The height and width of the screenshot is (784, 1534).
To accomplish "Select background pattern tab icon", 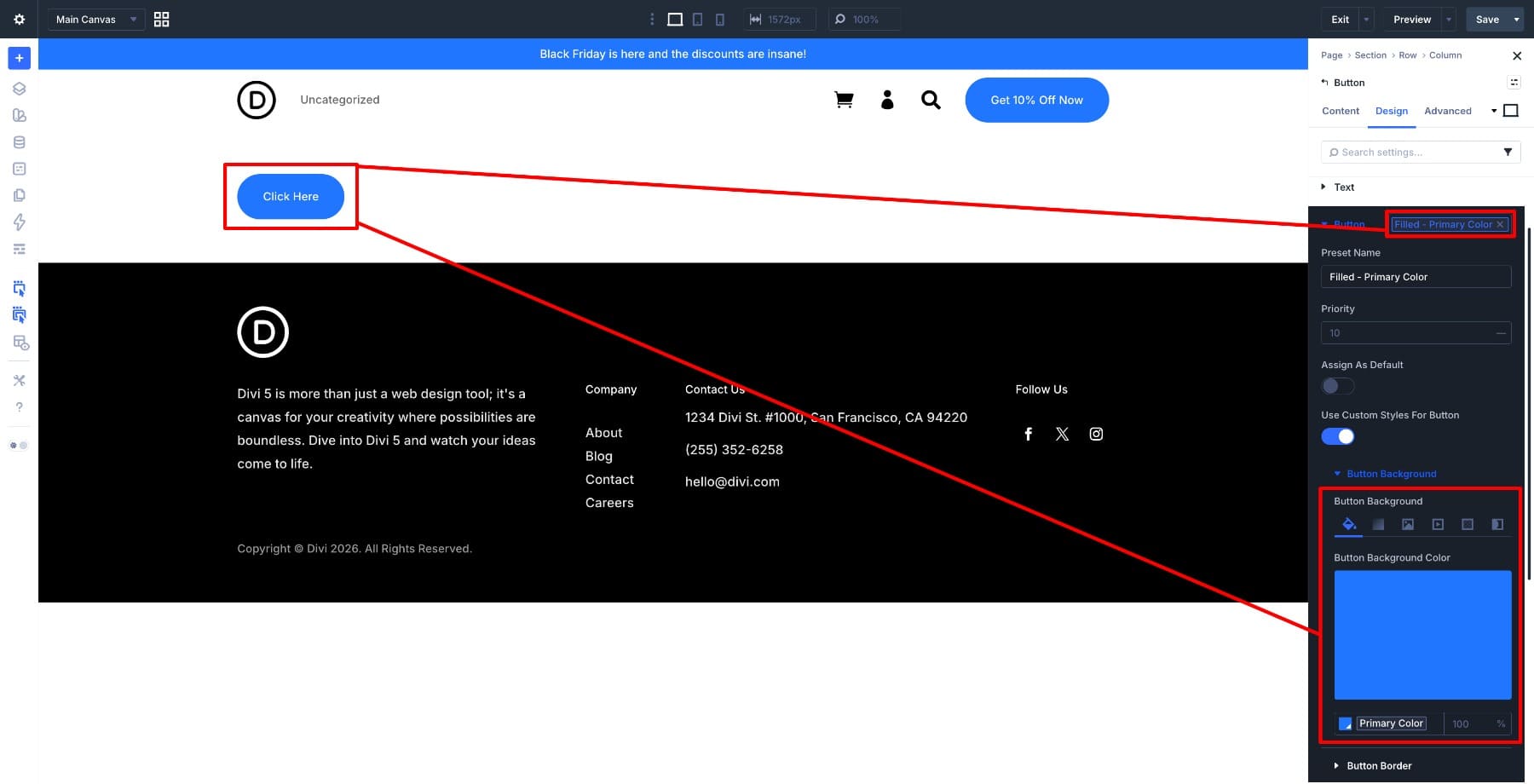I will tap(1468, 524).
